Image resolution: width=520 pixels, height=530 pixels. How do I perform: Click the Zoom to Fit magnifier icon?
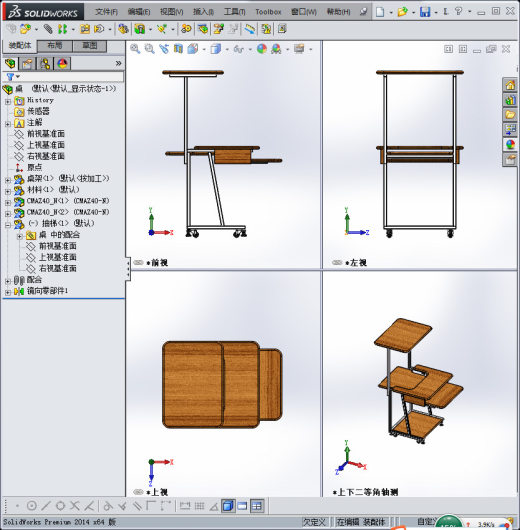135,49
